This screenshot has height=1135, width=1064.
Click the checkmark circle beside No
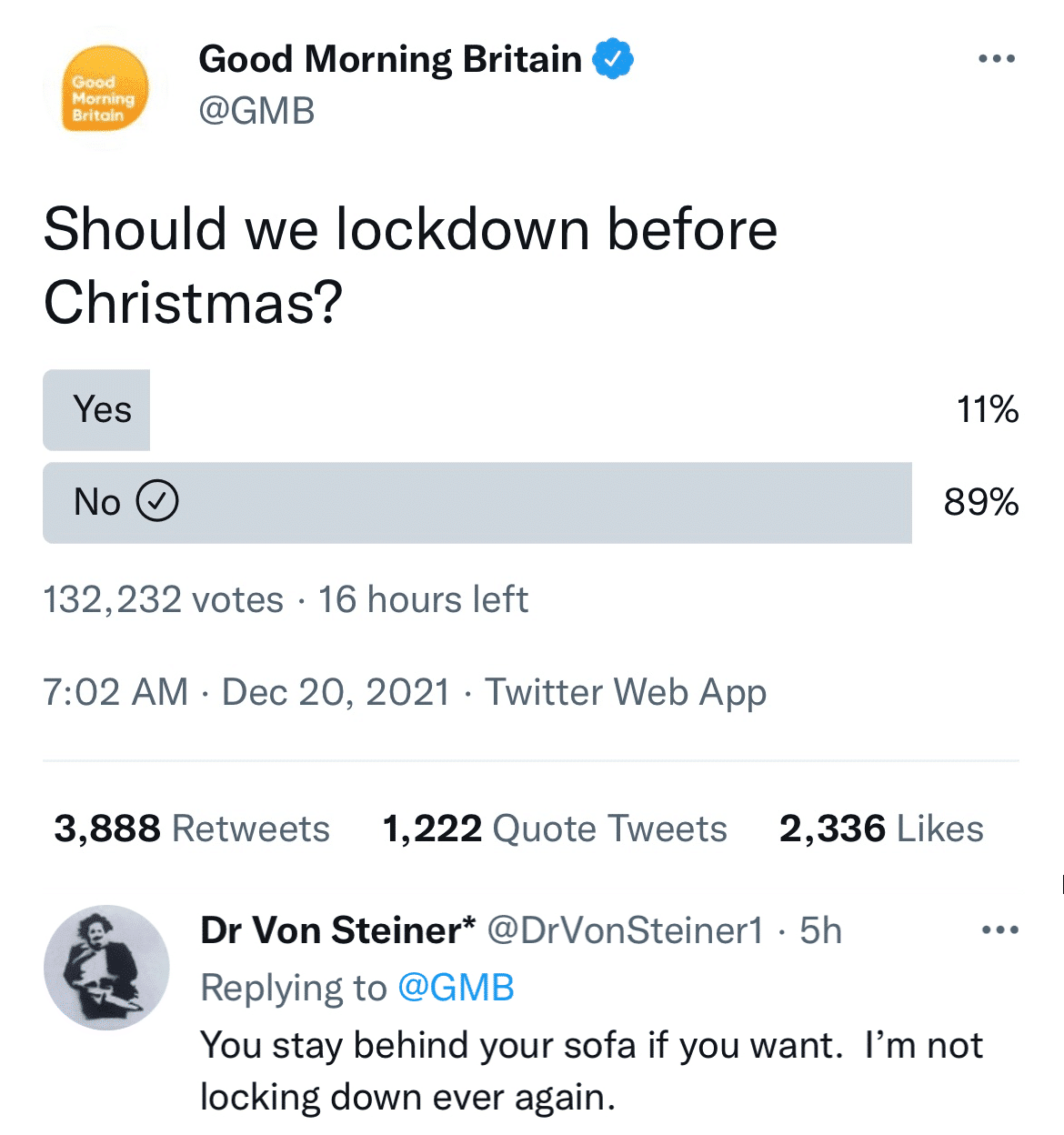point(157,501)
